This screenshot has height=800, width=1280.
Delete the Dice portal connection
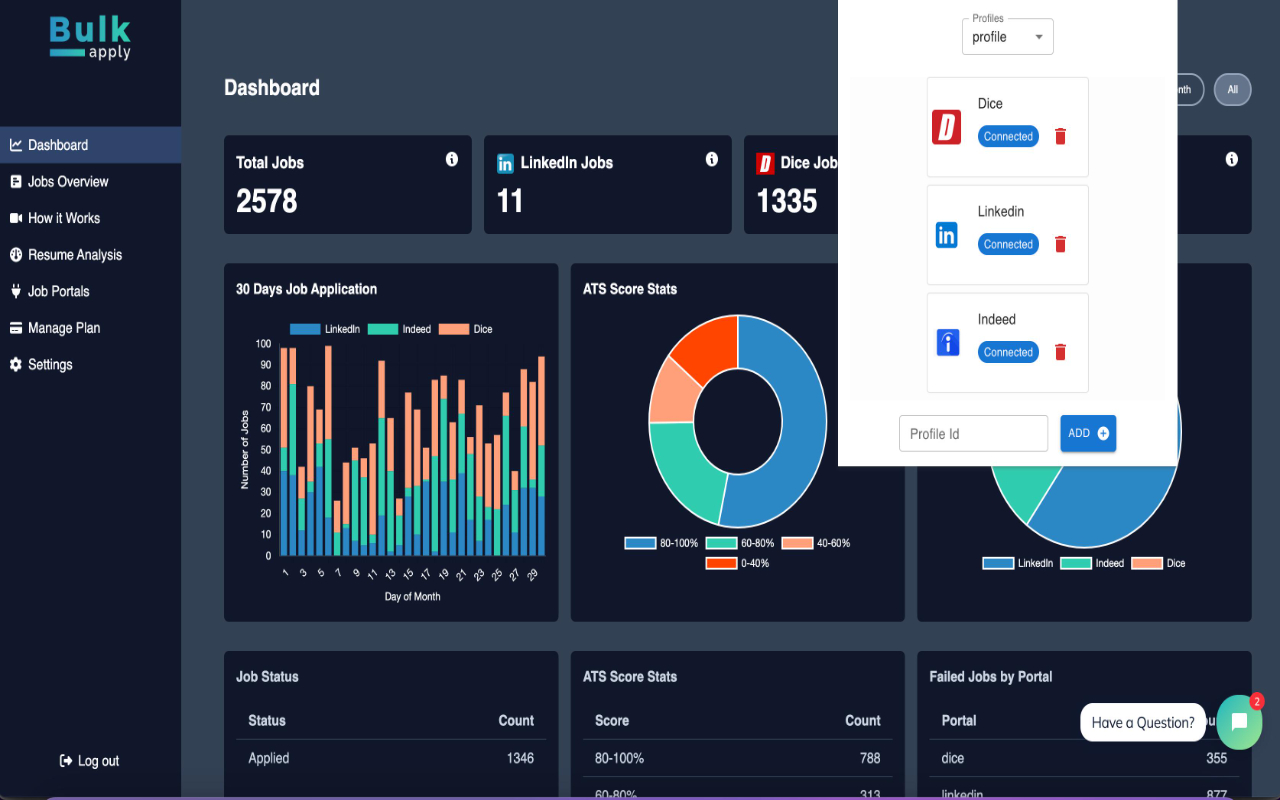[1061, 136]
